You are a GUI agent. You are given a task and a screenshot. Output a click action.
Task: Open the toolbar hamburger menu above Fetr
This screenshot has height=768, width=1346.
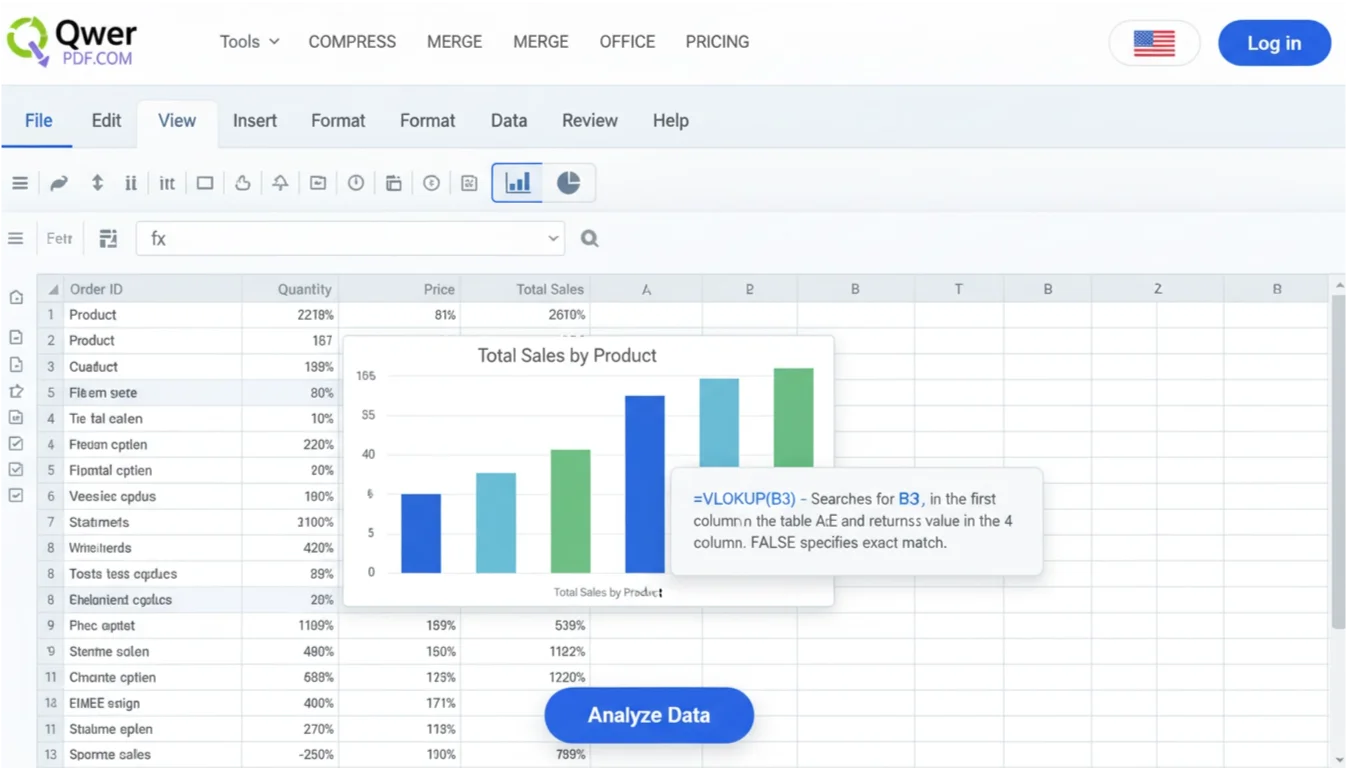tap(19, 183)
